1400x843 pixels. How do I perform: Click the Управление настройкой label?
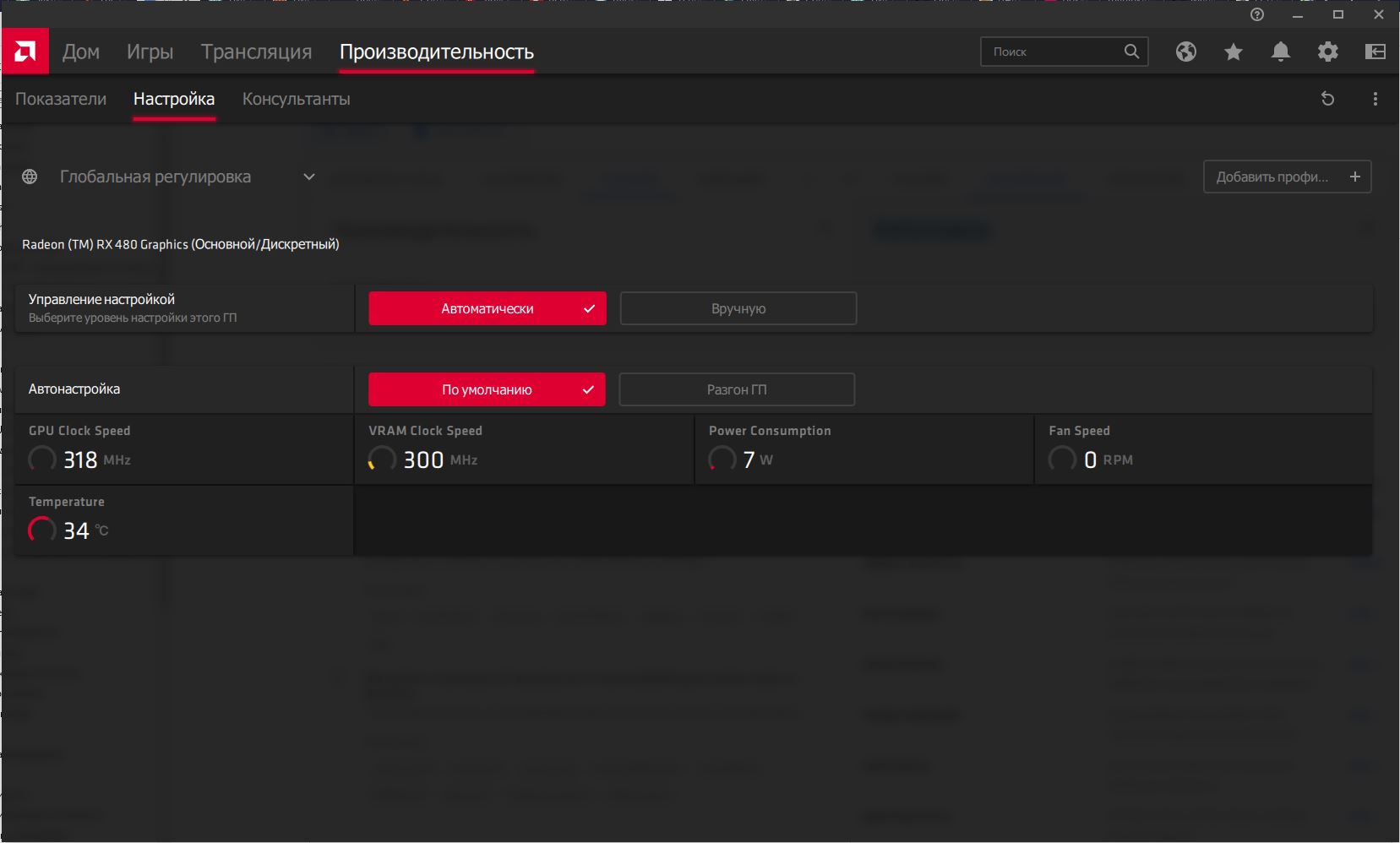(101, 299)
